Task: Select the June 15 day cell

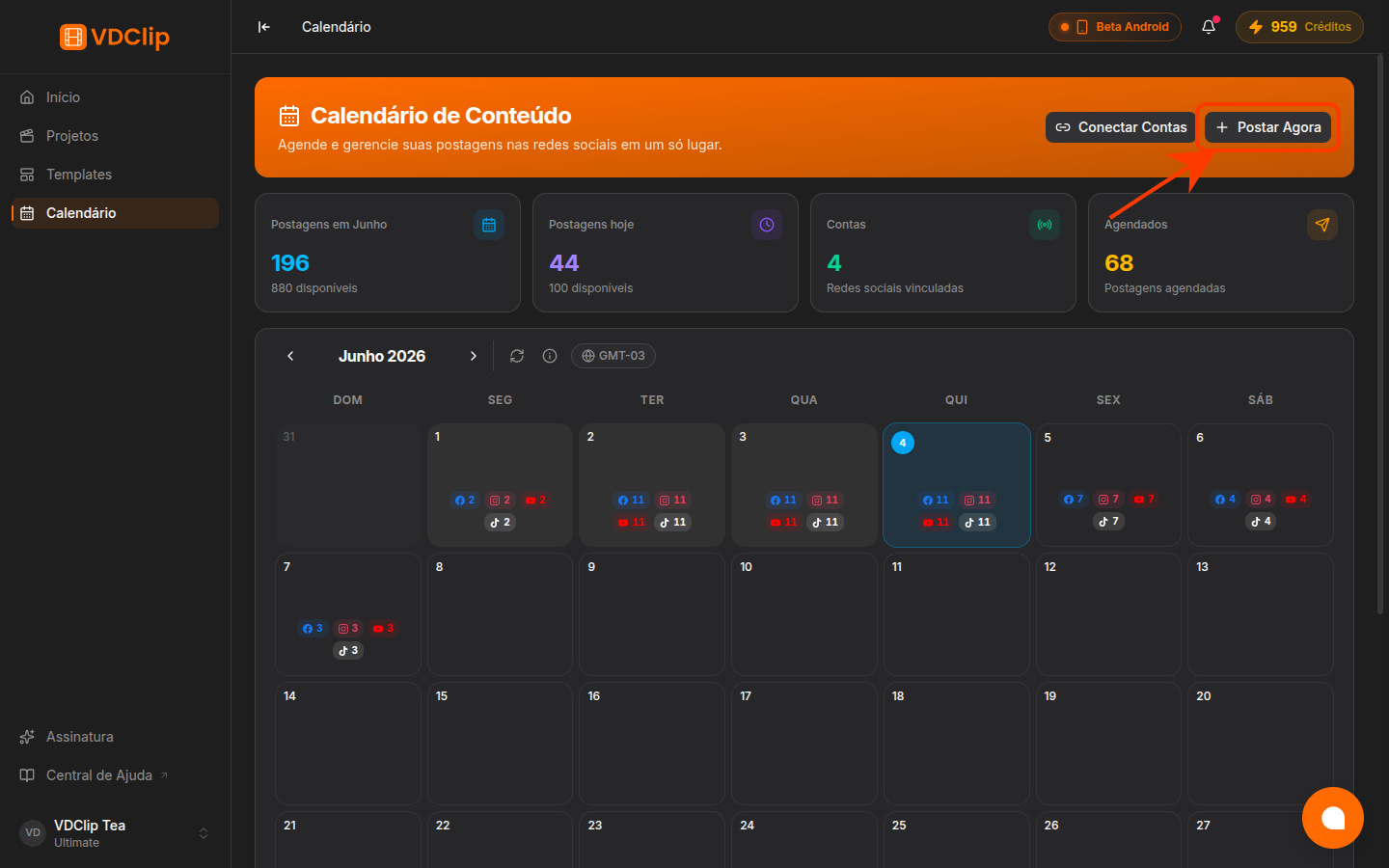Action: (x=500, y=744)
